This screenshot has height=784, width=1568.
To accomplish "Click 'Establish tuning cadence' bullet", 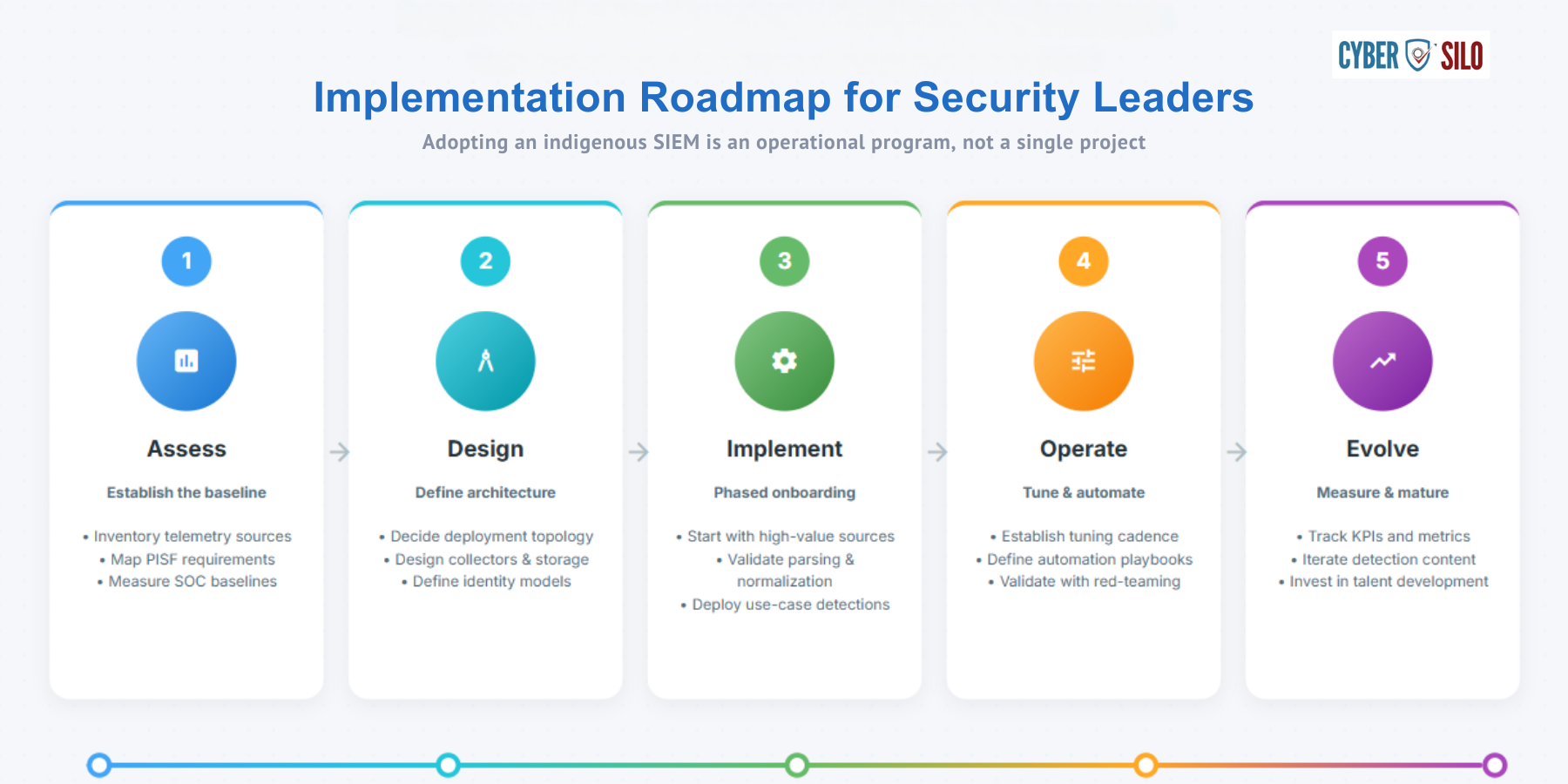I will tap(1084, 537).
